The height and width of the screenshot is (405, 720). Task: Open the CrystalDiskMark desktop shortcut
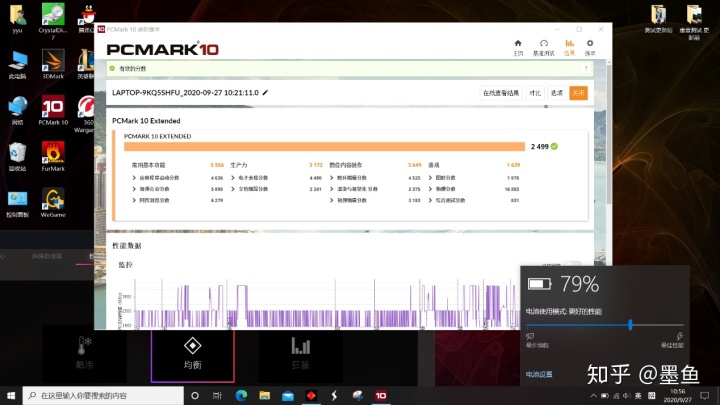53,21
